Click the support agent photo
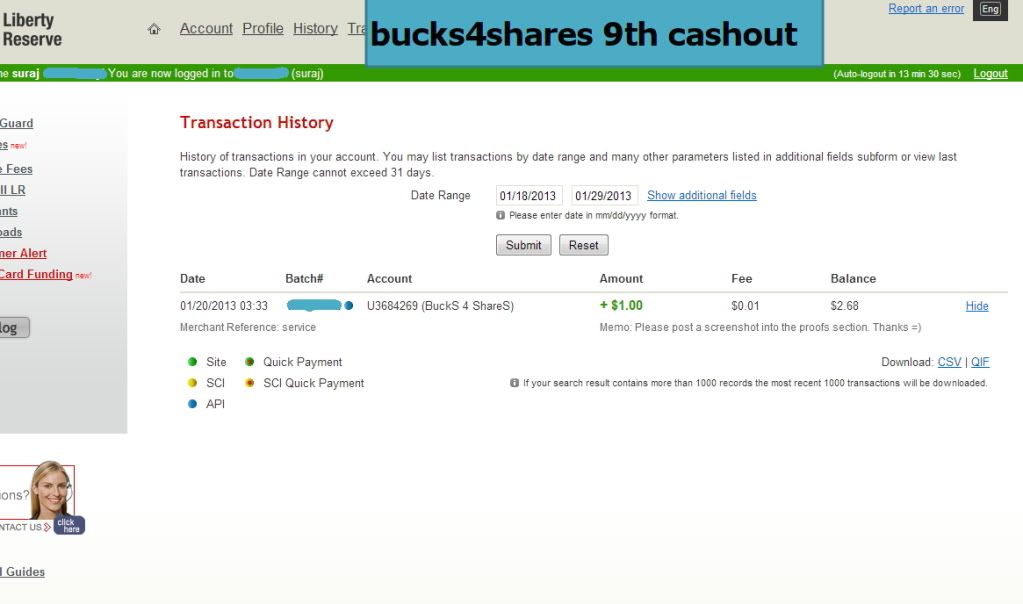This screenshot has height=604, width=1023. click(x=51, y=489)
